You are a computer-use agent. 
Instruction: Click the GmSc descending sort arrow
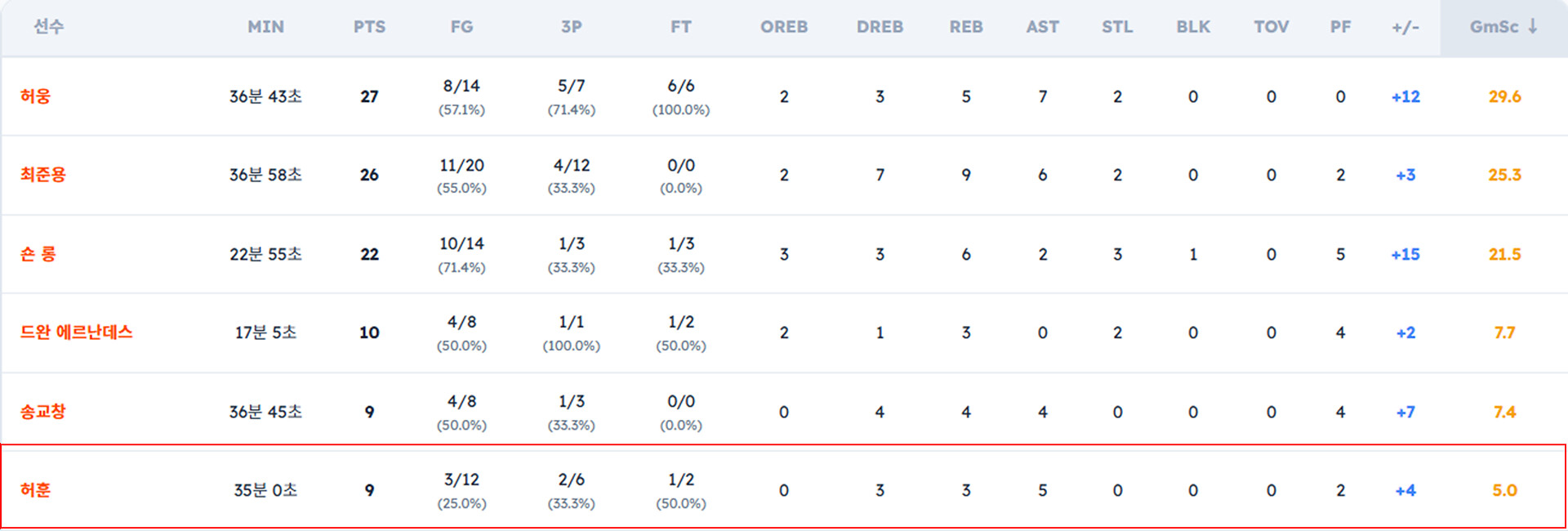pos(1533,26)
